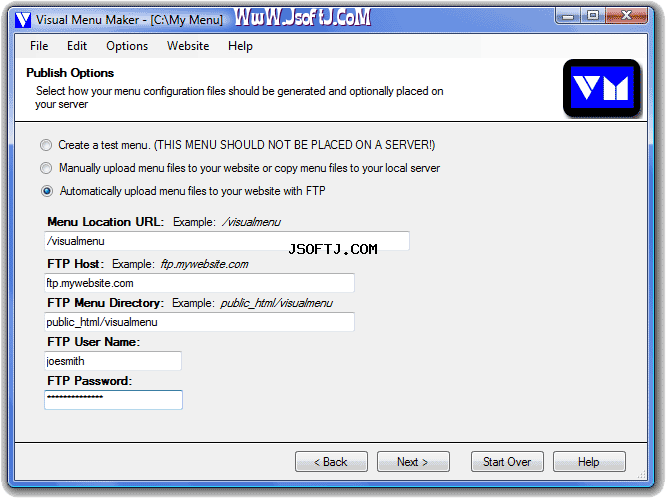Open the Help menu in menu bar
Image resolution: width=666 pixels, height=498 pixels.
pos(240,46)
